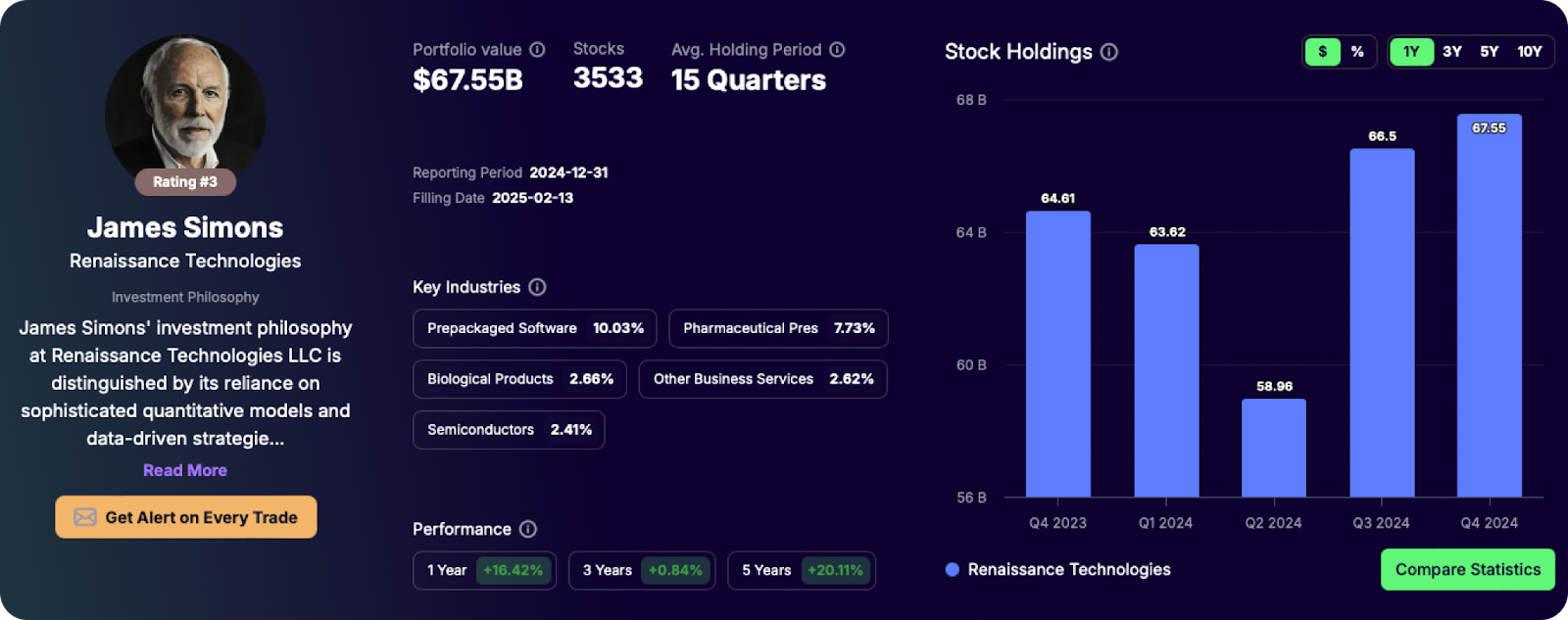Click the Renaissance Technologies legend label
Screen dimensions: 1568x620
pyautogui.click(x=1069, y=569)
